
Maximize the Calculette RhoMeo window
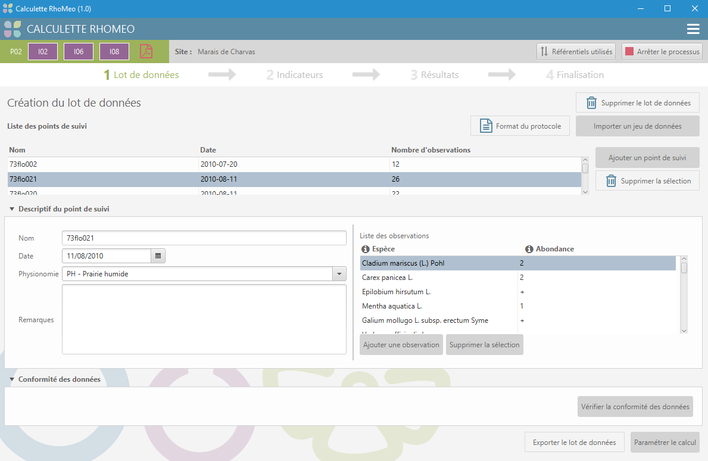click(667, 9)
